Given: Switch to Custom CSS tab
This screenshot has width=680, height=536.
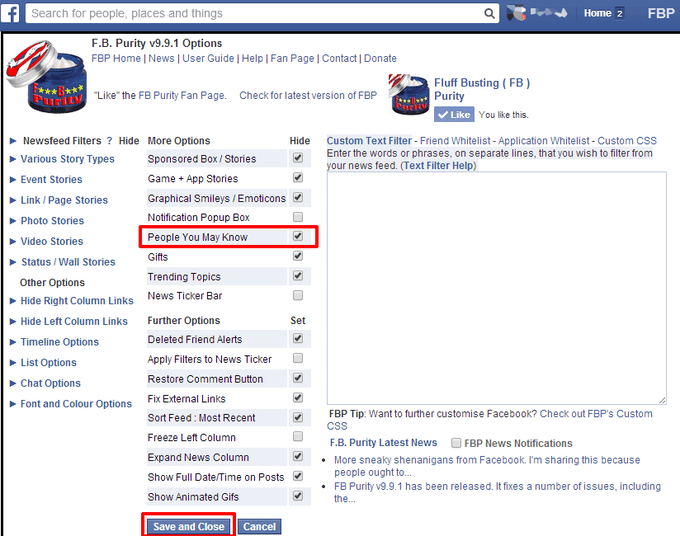Looking at the screenshot, I should point(627,141).
